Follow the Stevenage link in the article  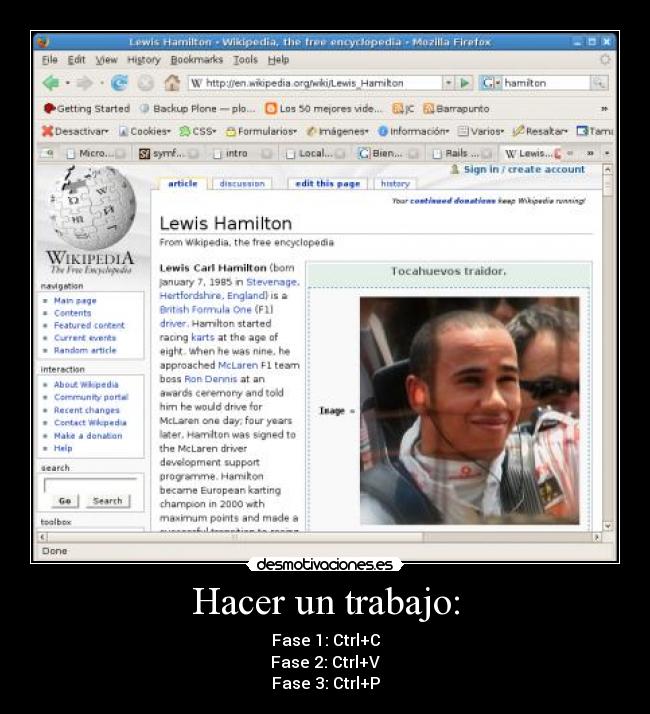[x=272, y=282]
